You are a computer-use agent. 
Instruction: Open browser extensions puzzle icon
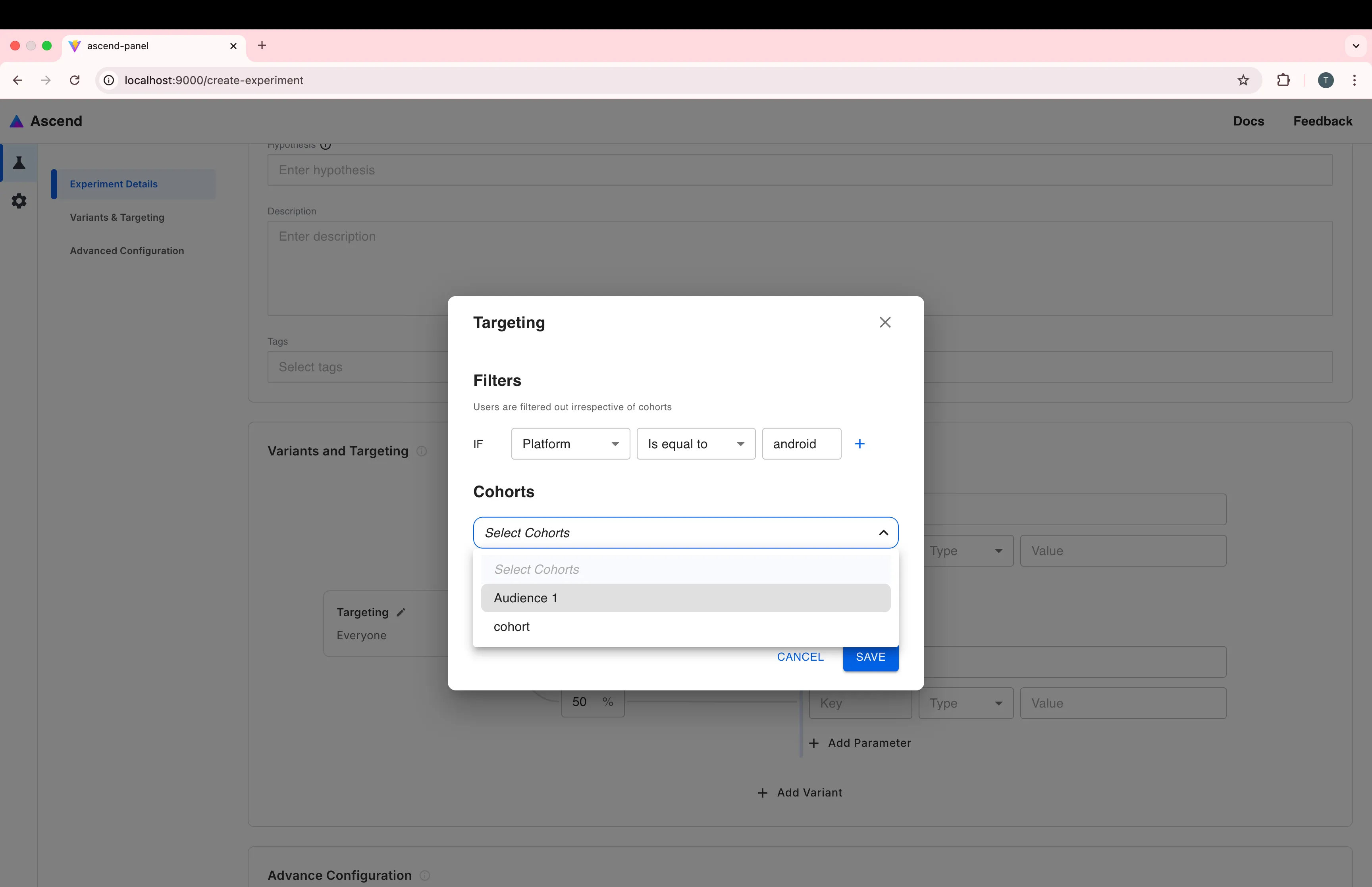coord(1283,80)
